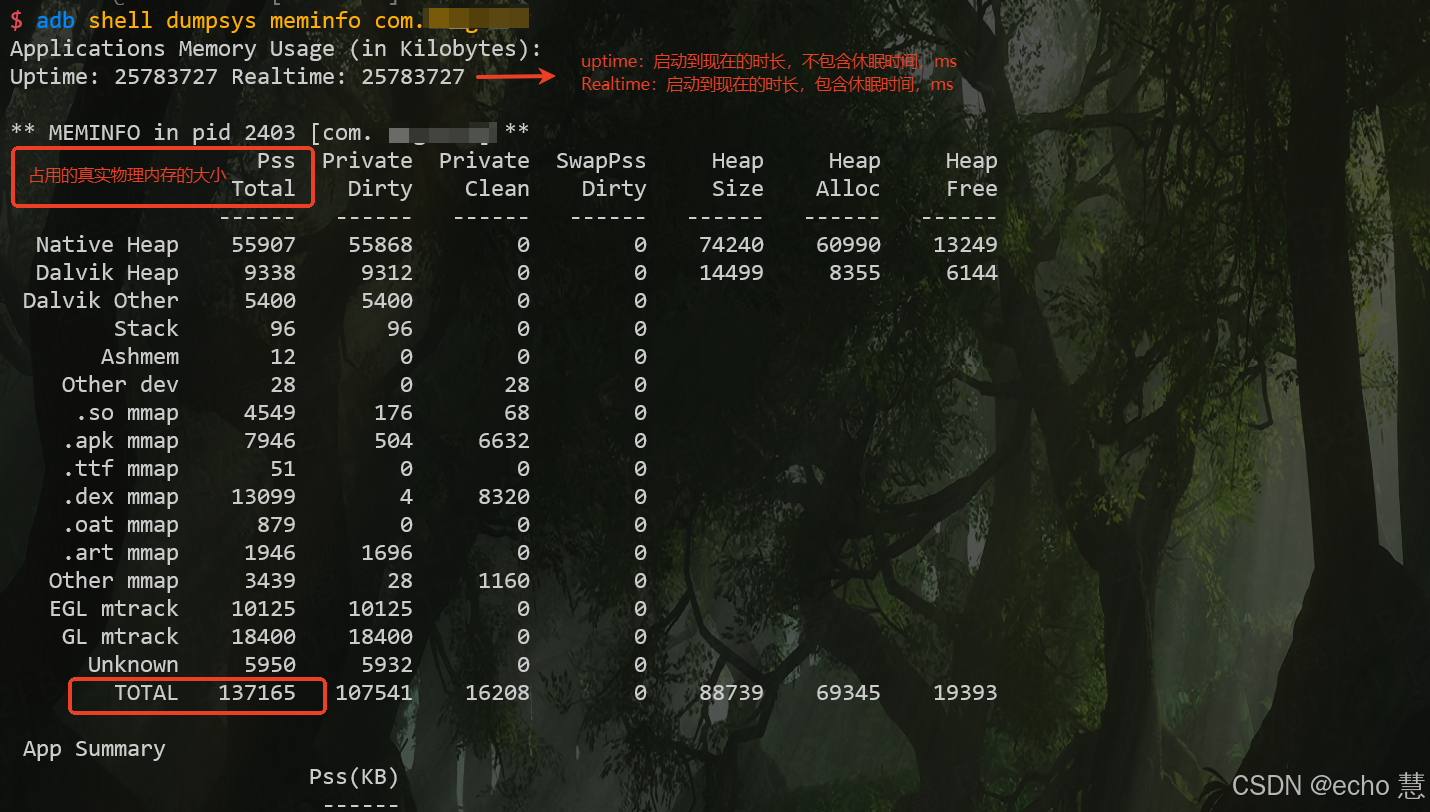Click the "TOTAL" row label
Image resolution: width=1430 pixels, height=812 pixels.
tap(146, 692)
